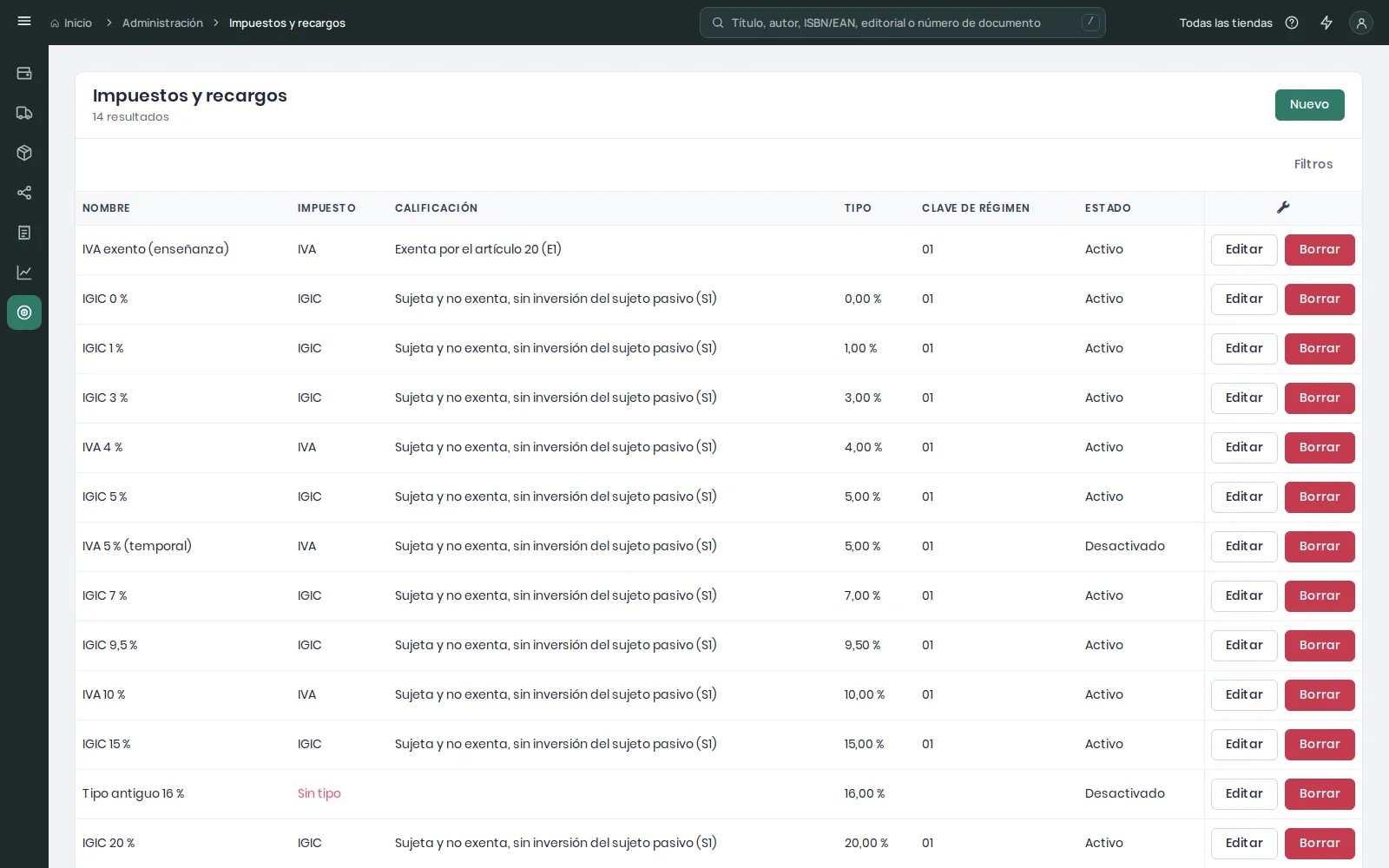The image size is (1389, 868).
Task: Open the hamburger menu icon
Action: (24, 22)
